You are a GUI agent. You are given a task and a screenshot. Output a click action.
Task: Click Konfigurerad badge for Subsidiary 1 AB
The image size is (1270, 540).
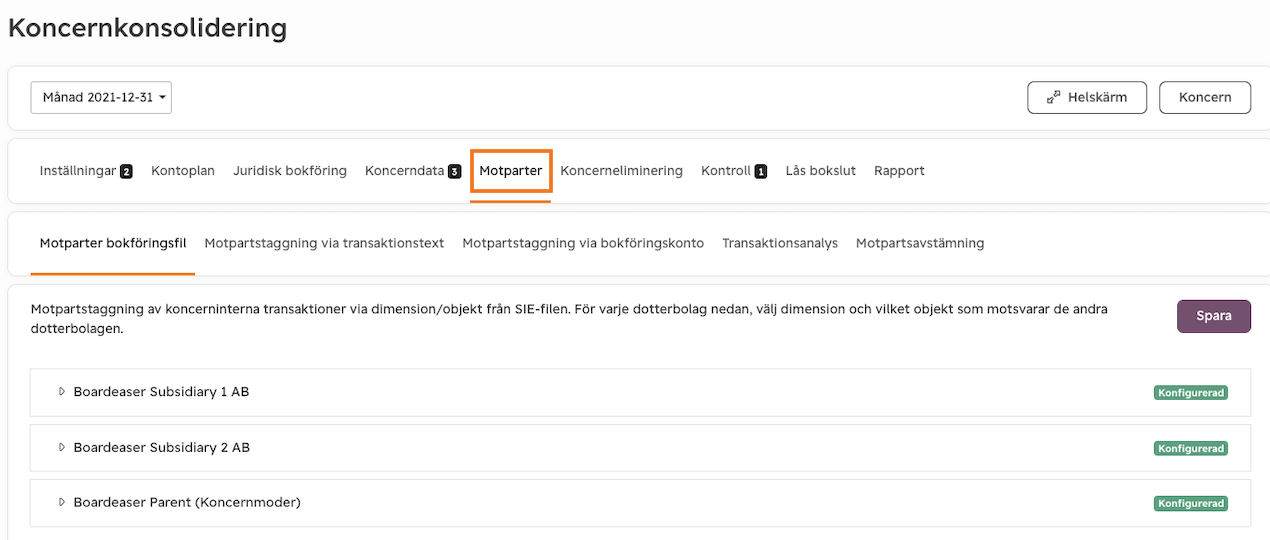tap(1190, 393)
